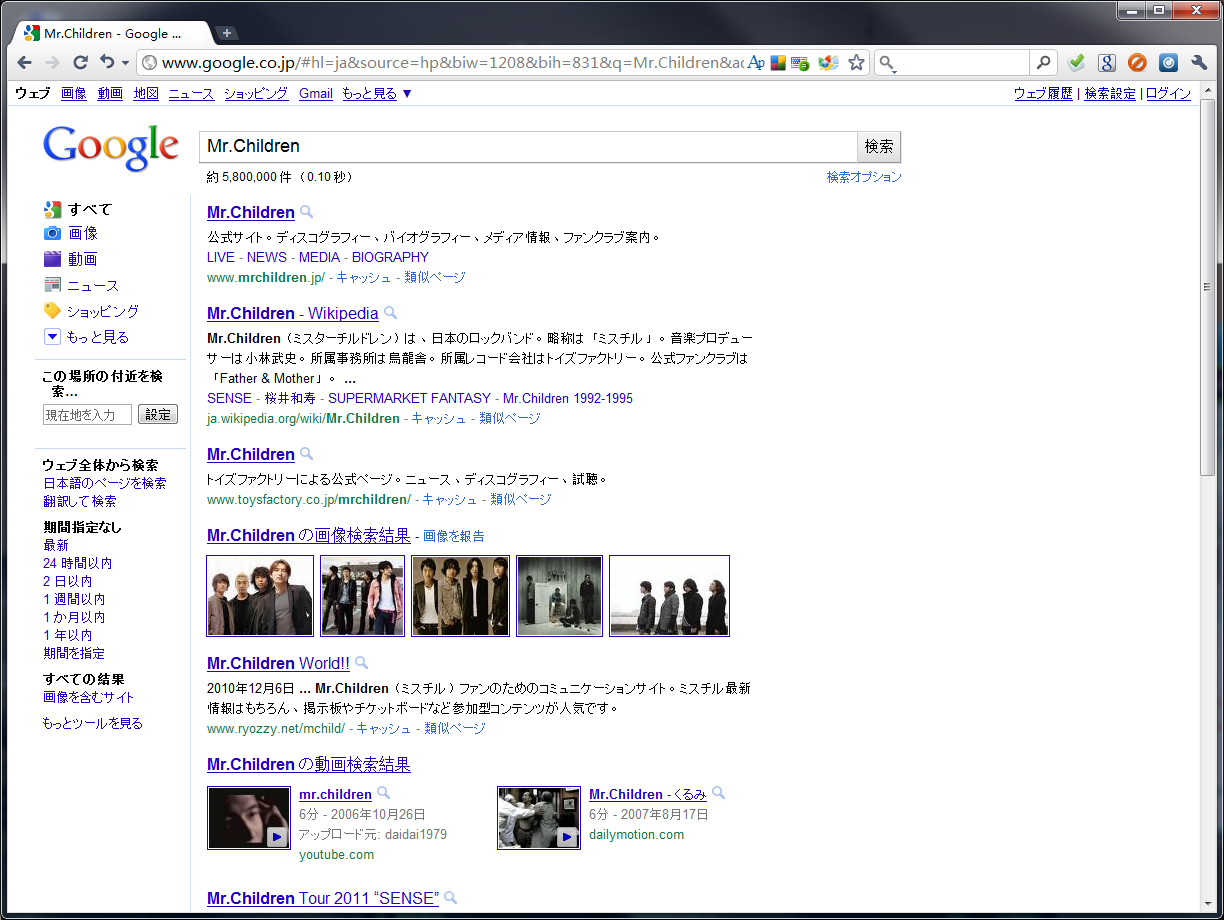This screenshot has width=1224, height=920.
Task: Select 画像 in the top navigation bar
Action: click(74, 94)
